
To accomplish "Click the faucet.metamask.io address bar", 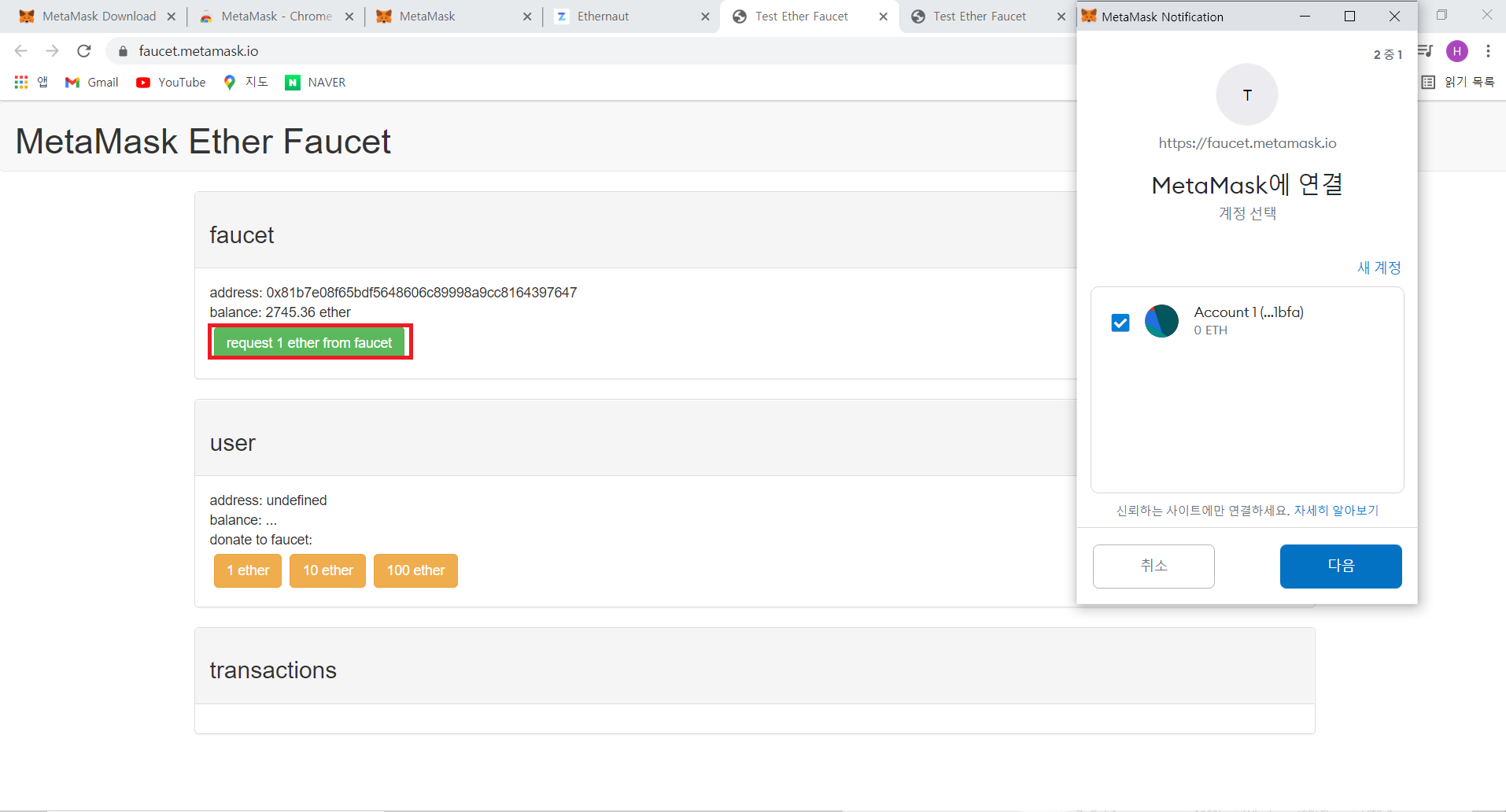I will [198, 51].
